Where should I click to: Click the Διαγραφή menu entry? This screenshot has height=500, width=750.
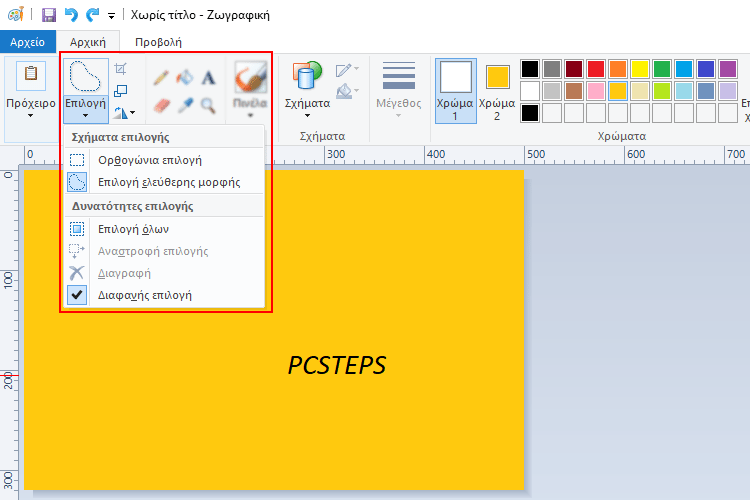pos(164,273)
